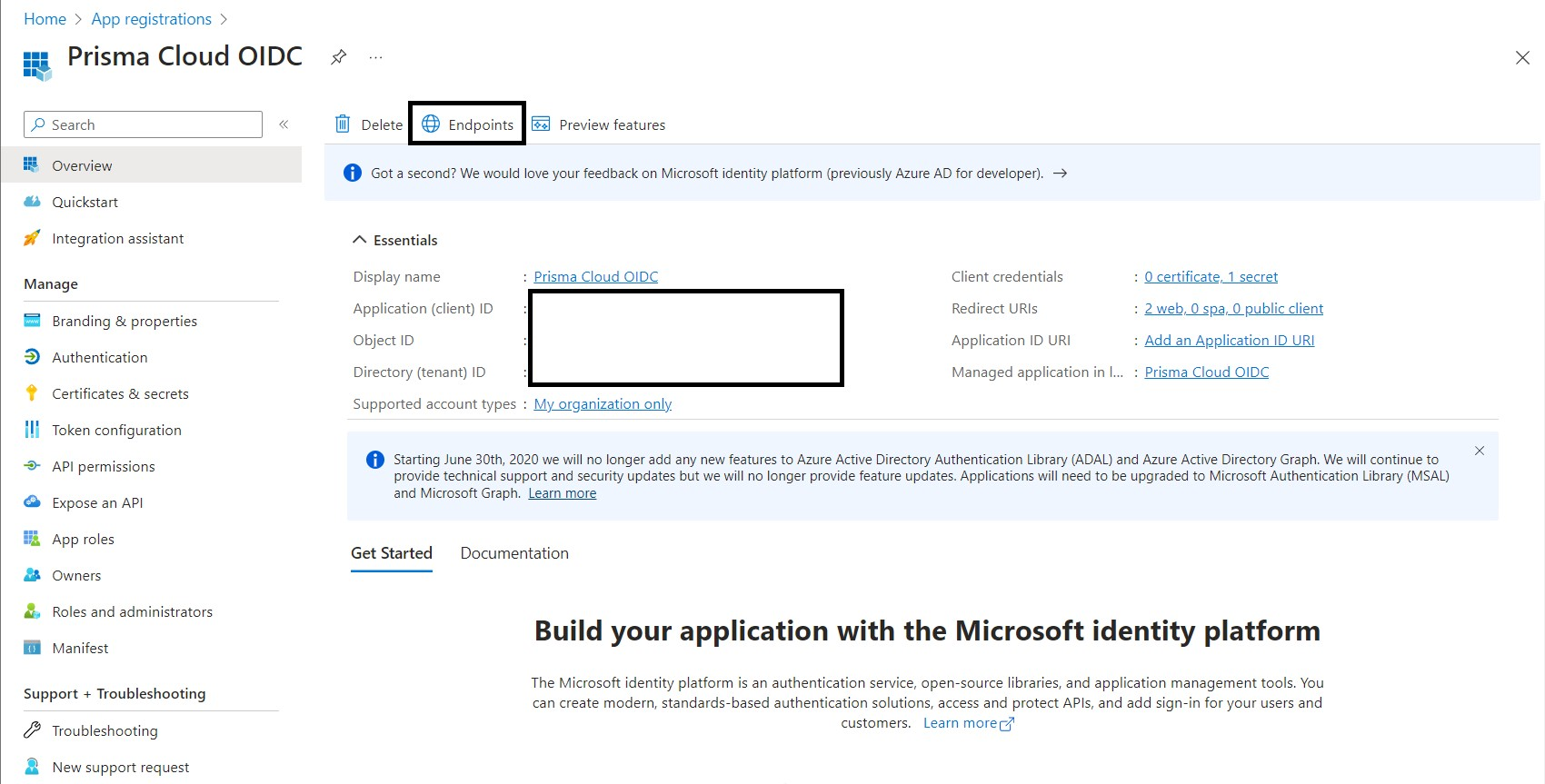Navigate to App registrations breadcrumb
The width and height of the screenshot is (1545, 784).
pyautogui.click(x=151, y=19)
